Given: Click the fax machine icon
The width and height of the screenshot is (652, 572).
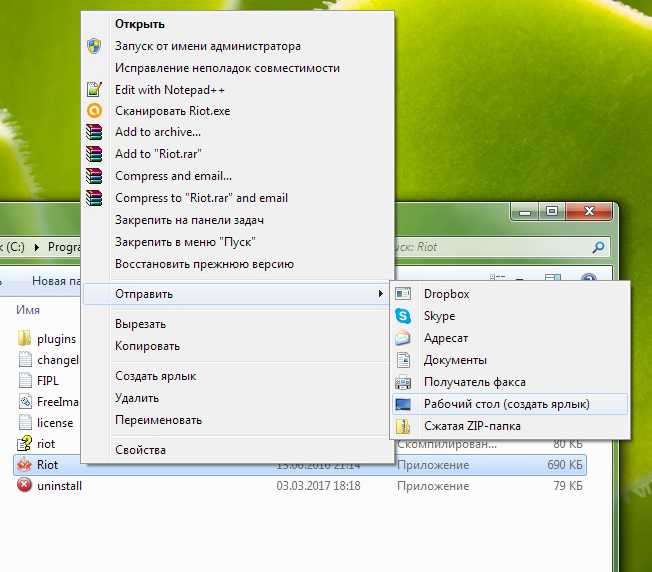Looking at the screenshot, I should (x=403, y=382).
